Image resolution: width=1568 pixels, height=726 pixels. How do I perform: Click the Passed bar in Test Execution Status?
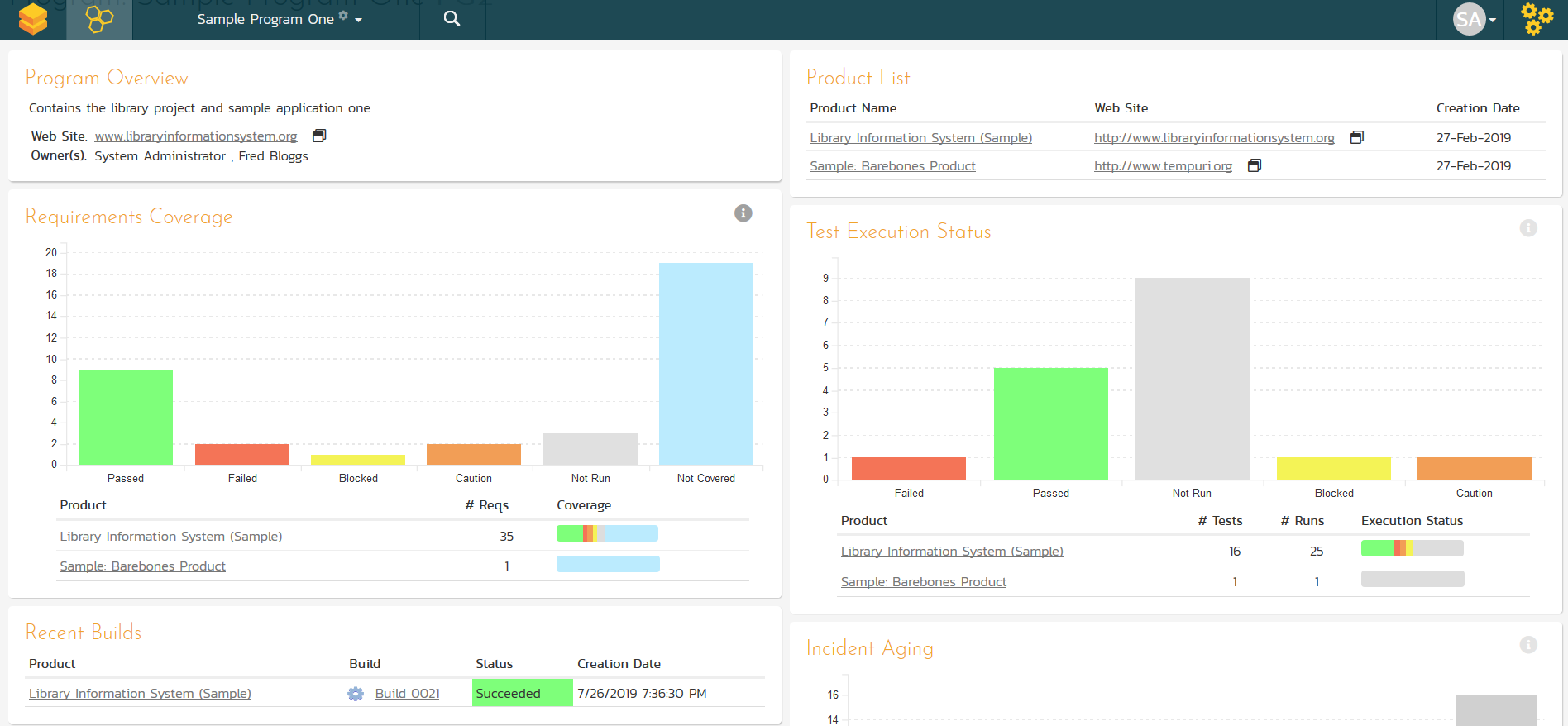pyautogui.click(x=1050, y=423)
